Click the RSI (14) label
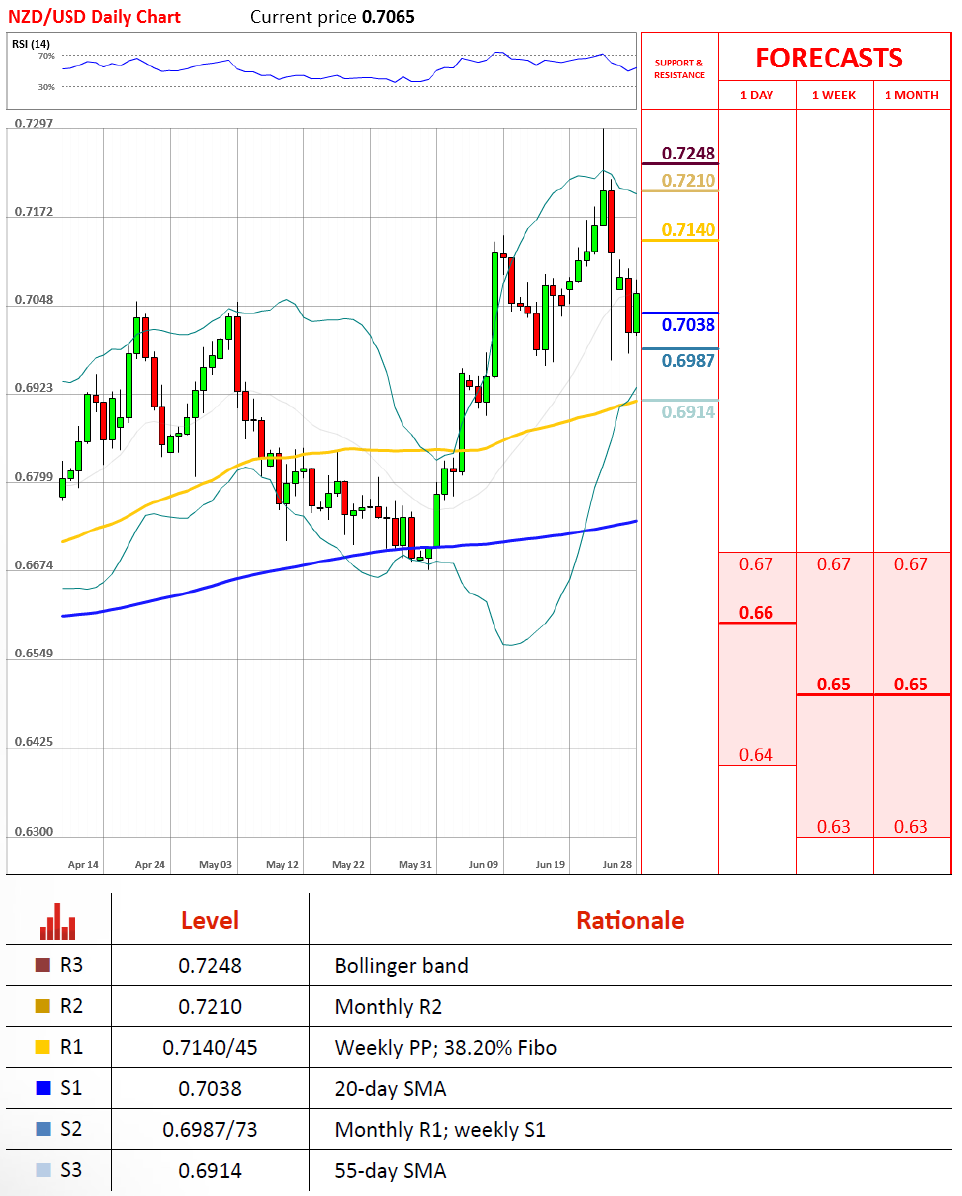Image resolution: width=962 pixels, height=1196 pixels. 31,43
